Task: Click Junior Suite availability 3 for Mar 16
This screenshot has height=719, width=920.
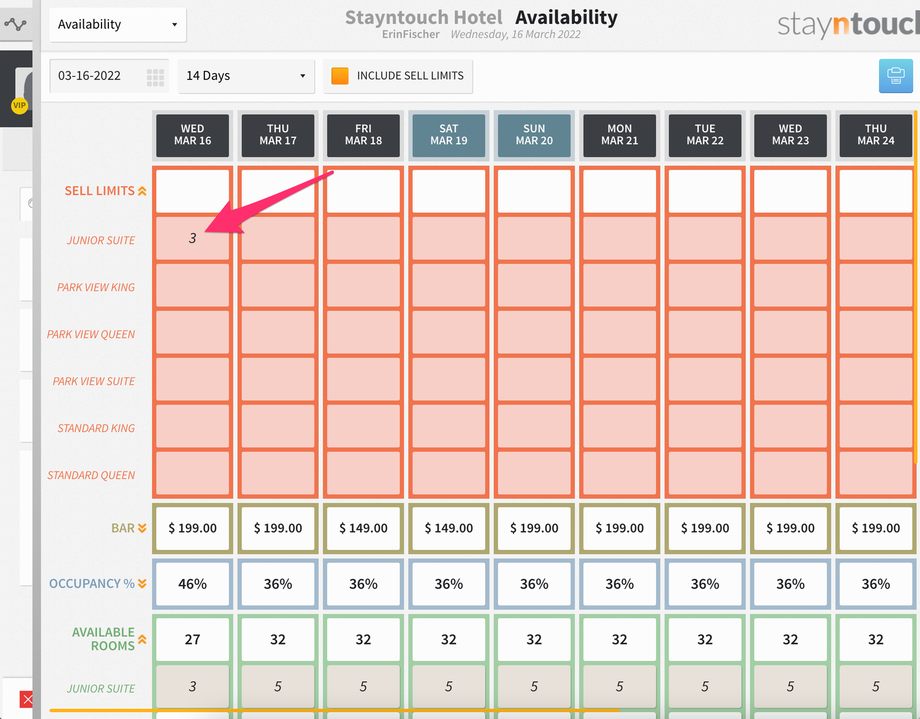Action: pyautogui.click(x=192, y=686)
